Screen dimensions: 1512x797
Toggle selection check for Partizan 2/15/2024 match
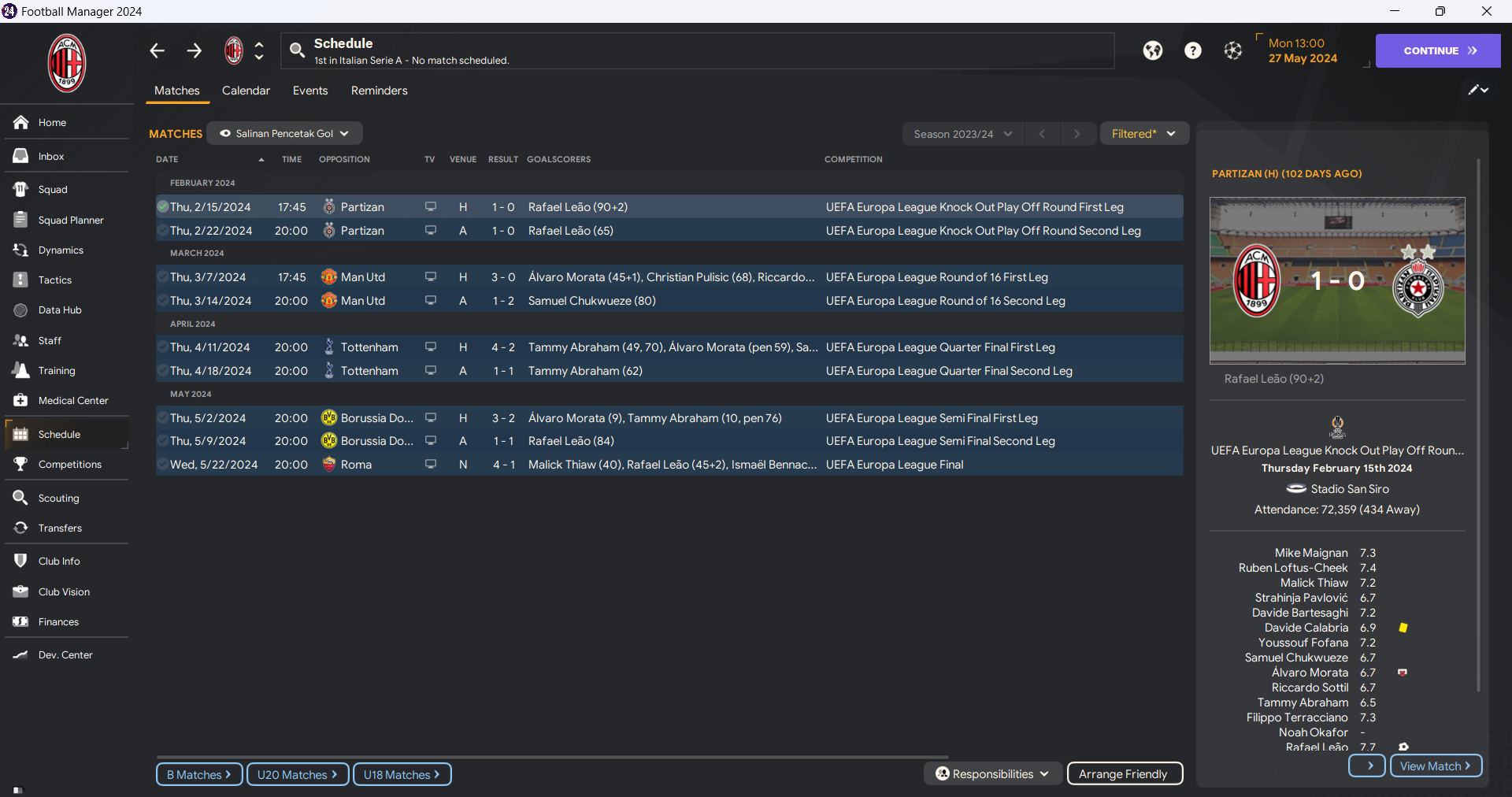pos(163,207)
